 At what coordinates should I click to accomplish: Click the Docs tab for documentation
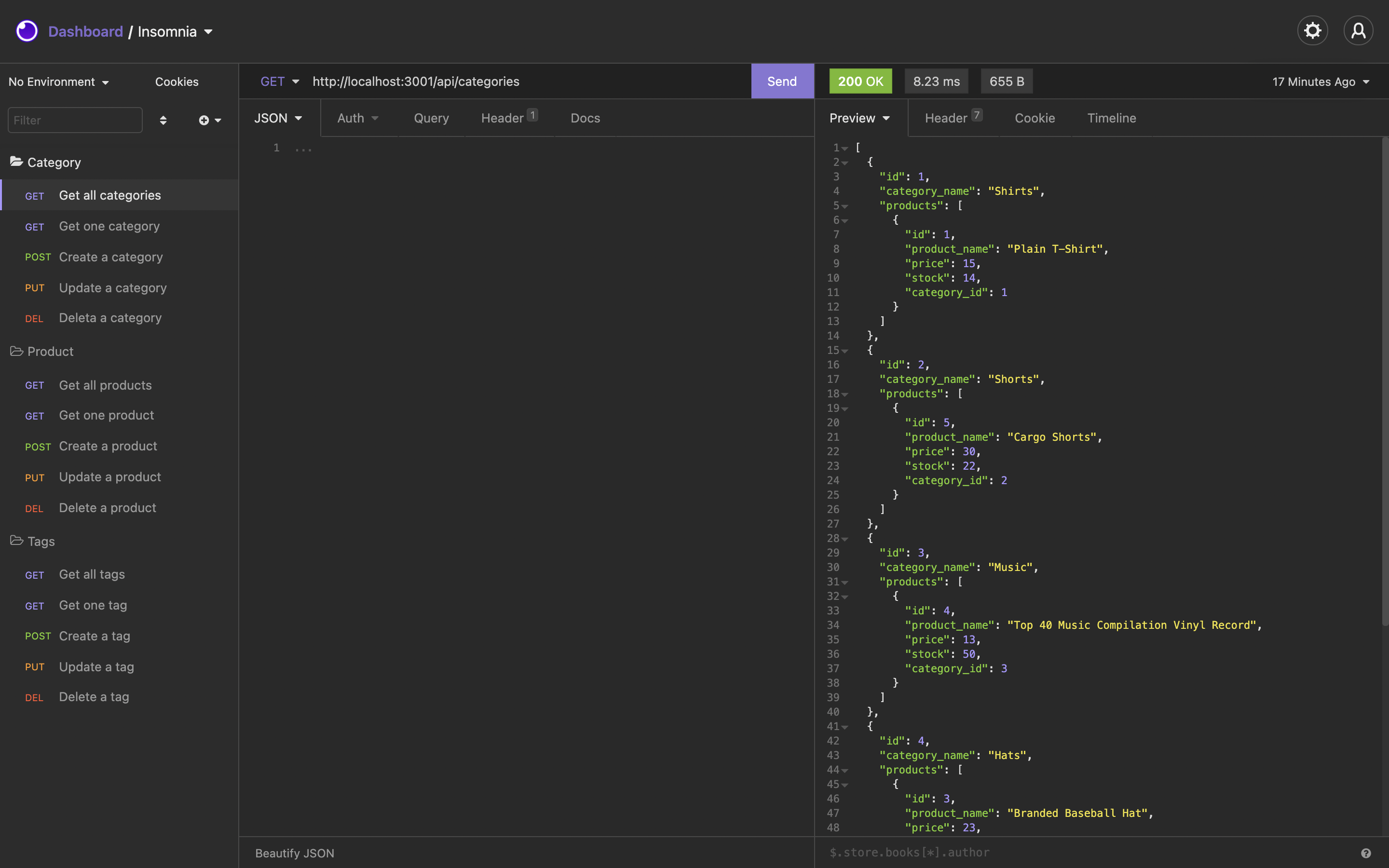click(x=585, y=118)
